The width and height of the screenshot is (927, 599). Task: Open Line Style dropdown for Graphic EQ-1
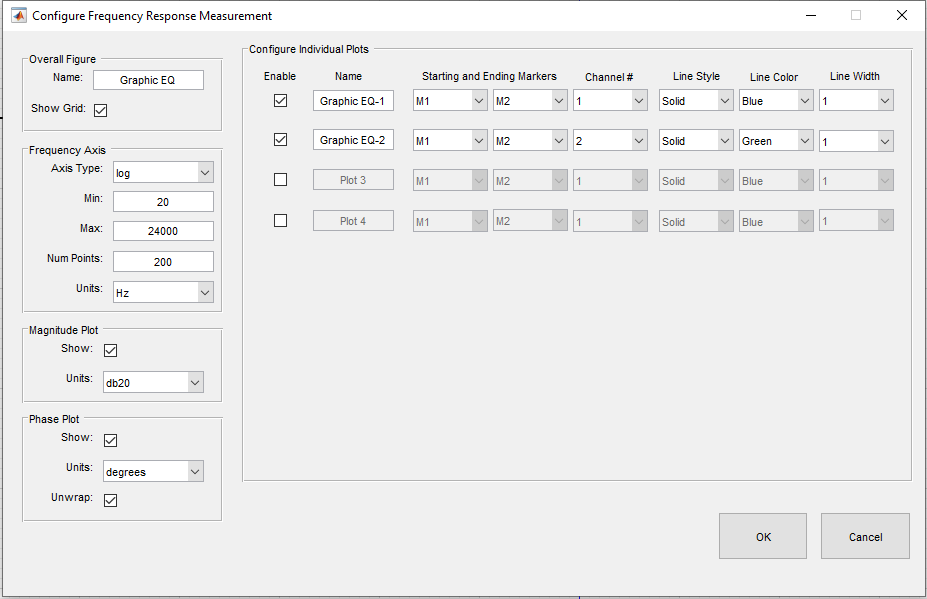(x=696, y=101)
